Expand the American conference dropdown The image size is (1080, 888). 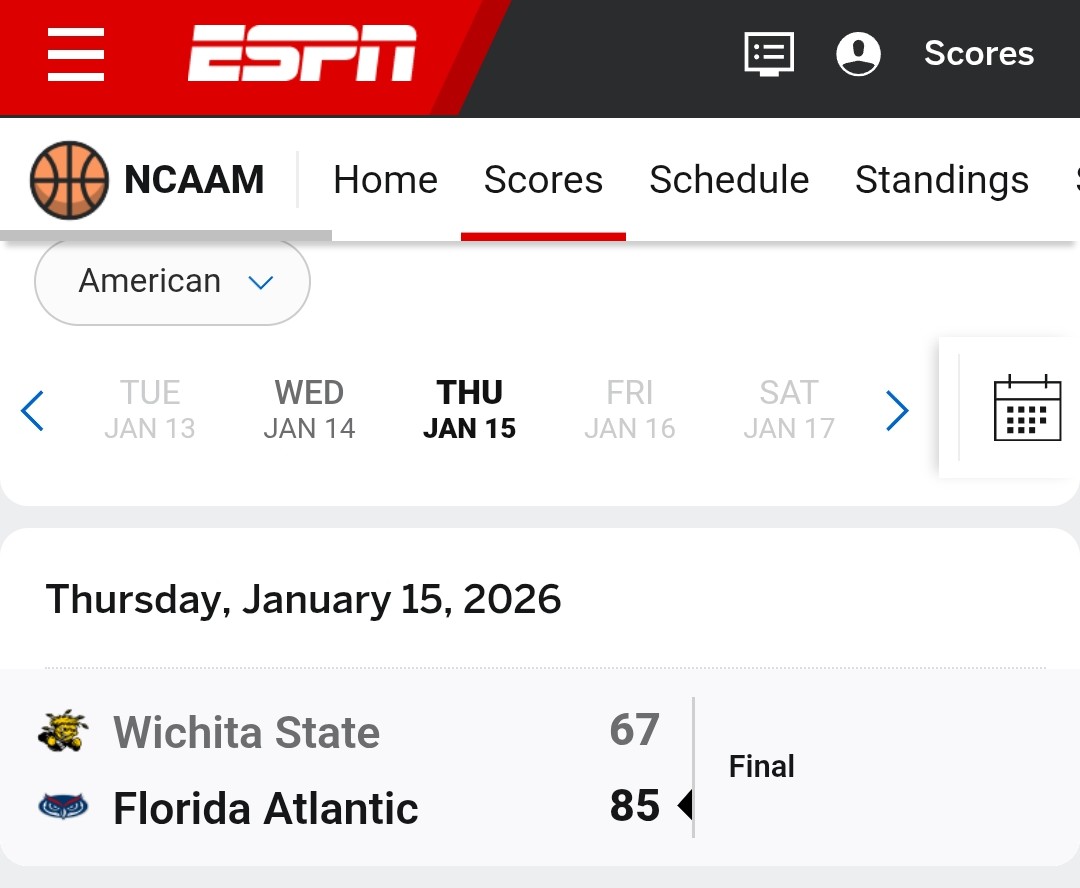(172, 282)
